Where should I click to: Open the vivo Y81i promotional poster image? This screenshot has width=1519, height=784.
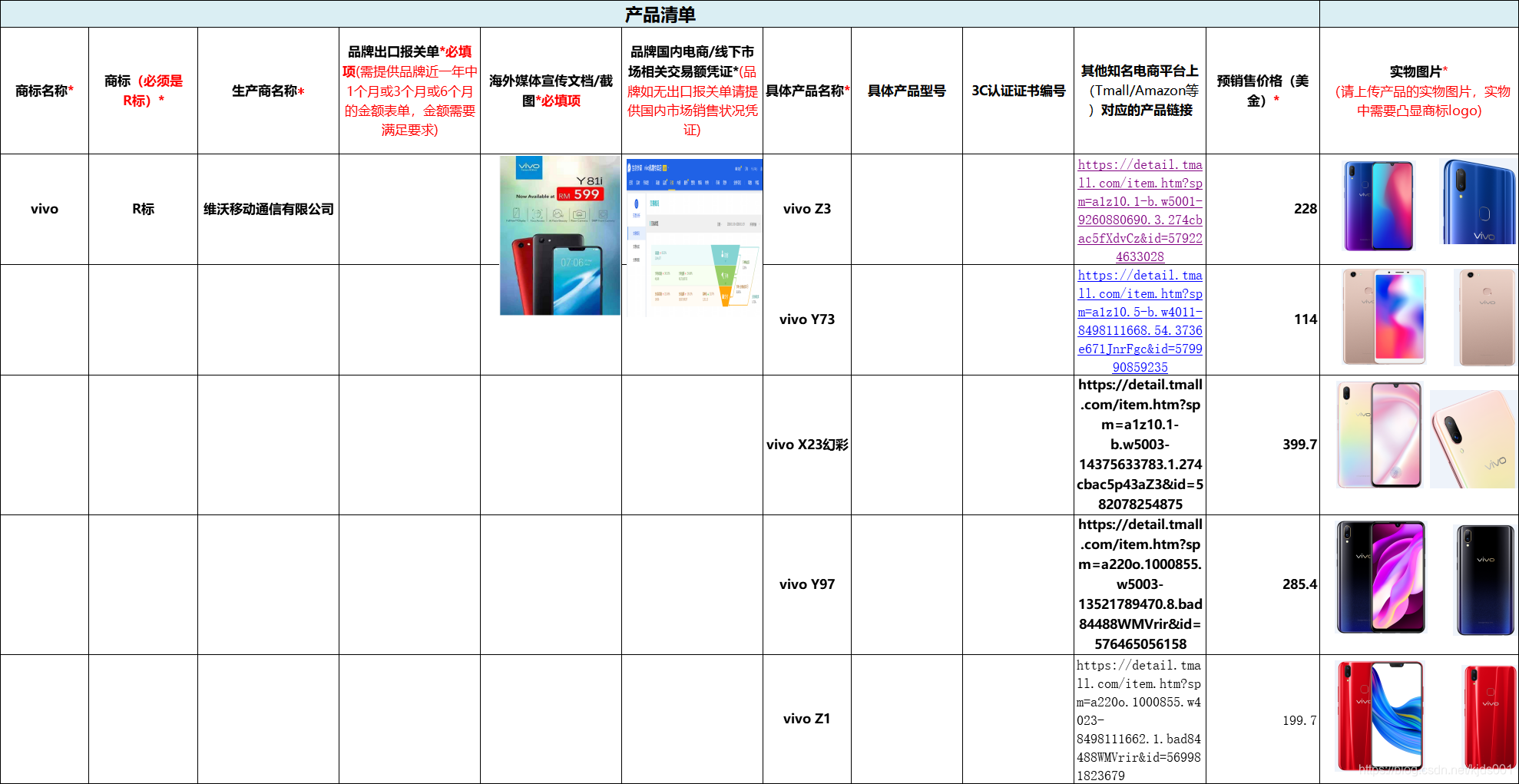[560, 236]
